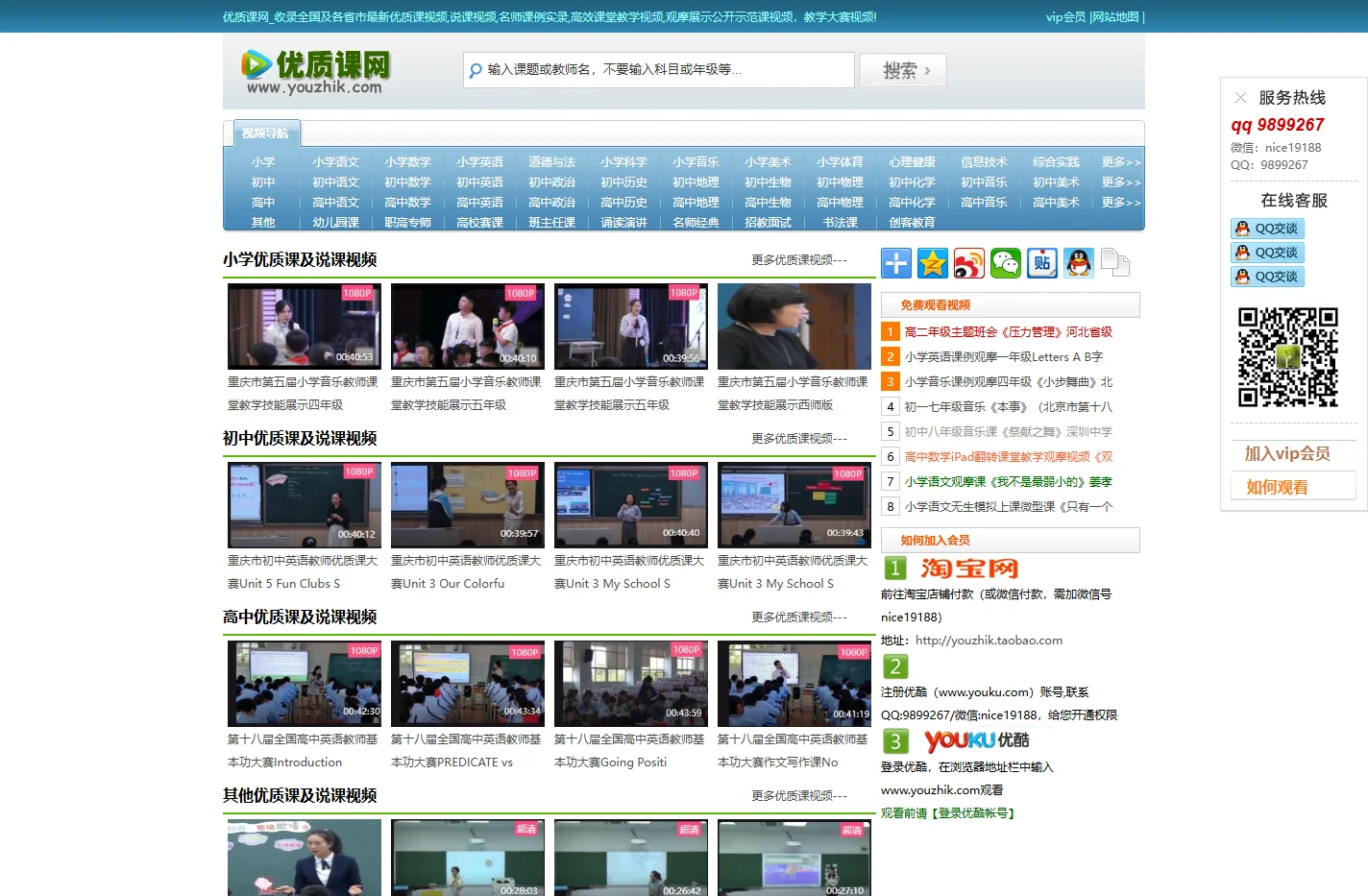
Task: Play 其他 video thumbnail with duration 00:28:03
Action: click(468, 858)
